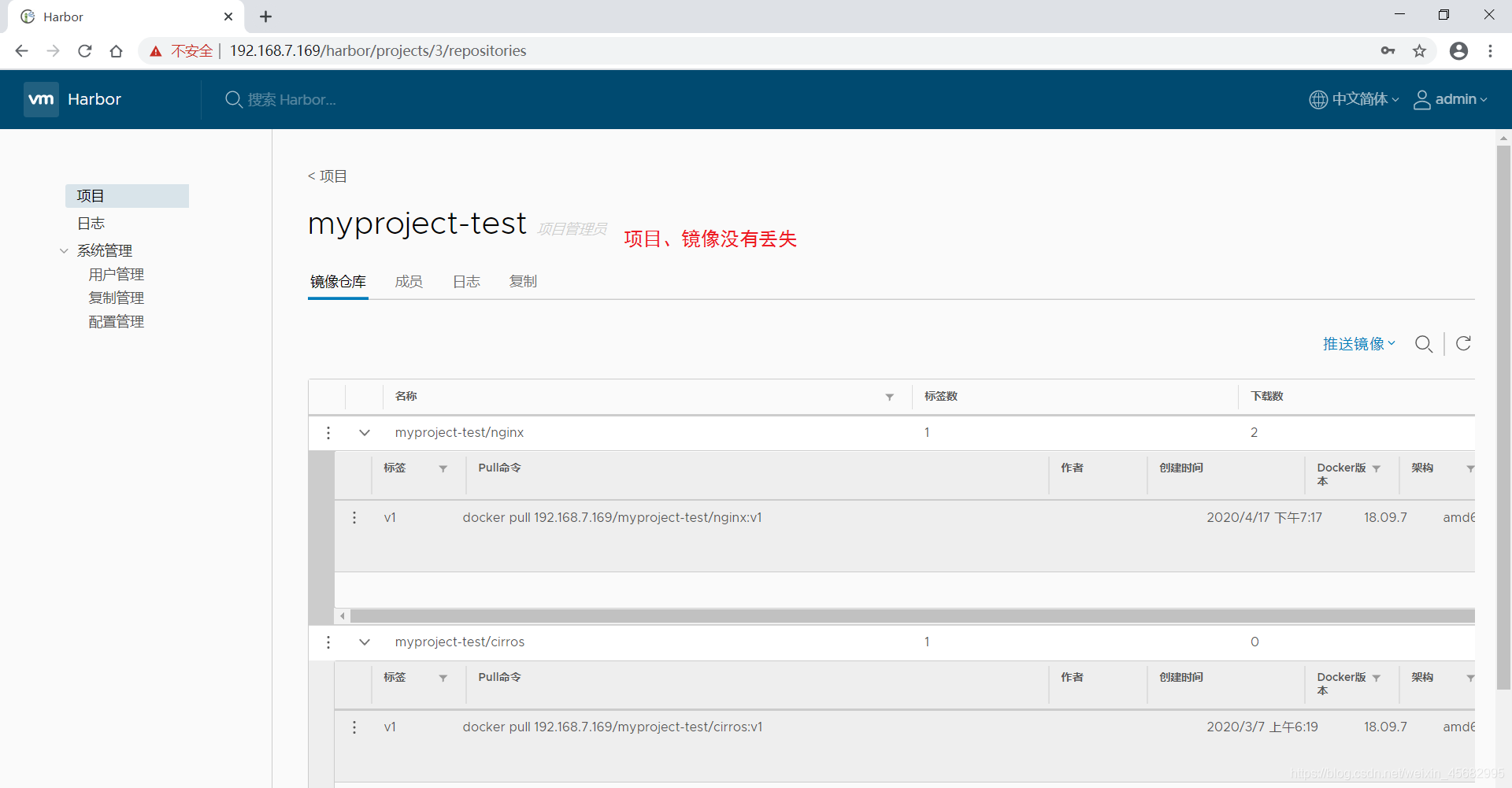Close the Harbor browser tab
The width and height of the screenshot is (1512, 788).
pos(228,17)
